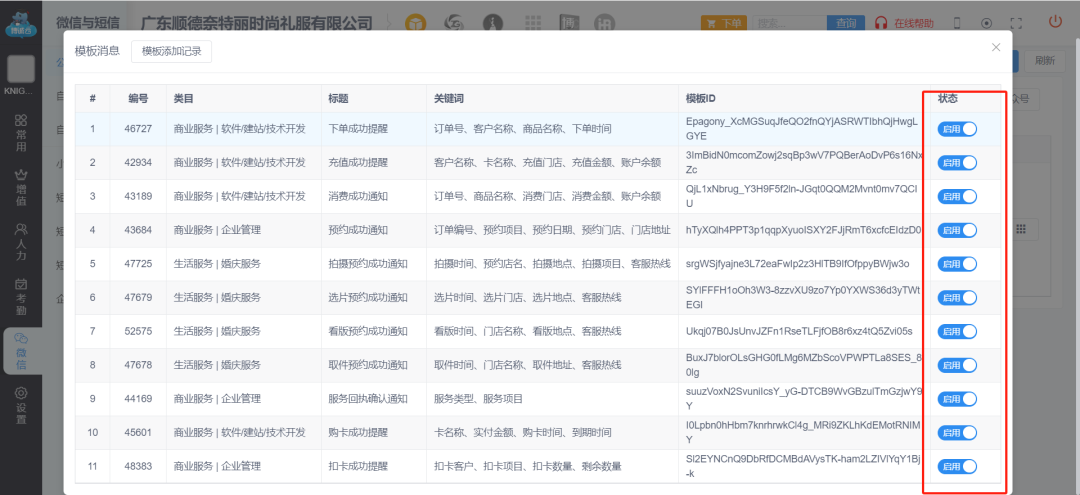Image resolution: width=1080 pixels, height=495 pixels.
Task: Toggle 启用 switch for 消费成功通知
Action: [957, 196]
